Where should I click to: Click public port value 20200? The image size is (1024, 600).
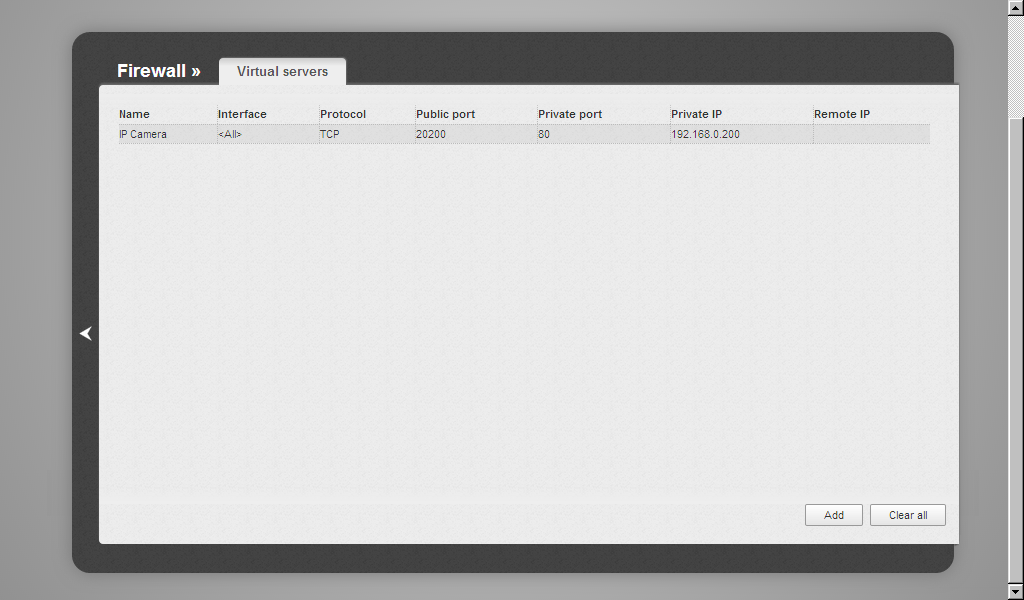tap(431, 134)
